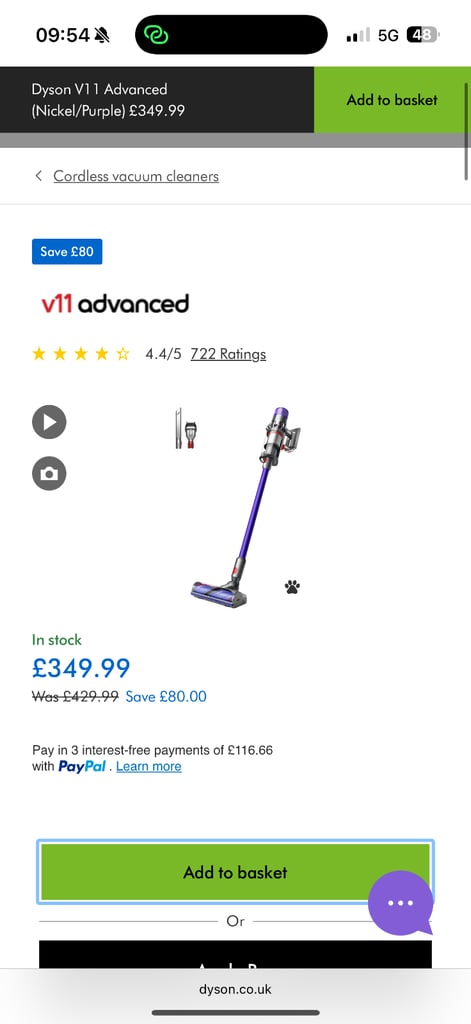The height and width of the screenshot is (1024, 471).
Task: Tap the cellular signal bars icon
Action: click(x=358, y=35)
